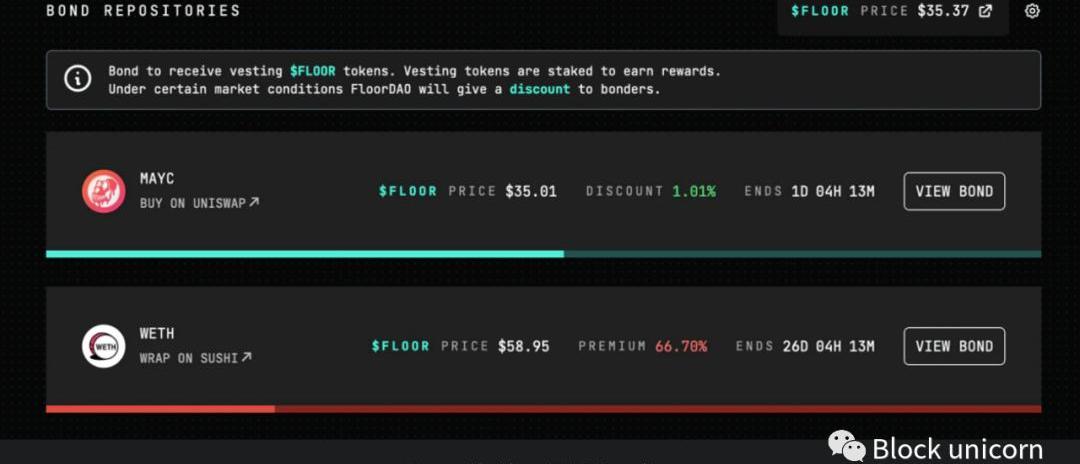Click the arrow icon after Wrap on Sushi

click(246, 357)
